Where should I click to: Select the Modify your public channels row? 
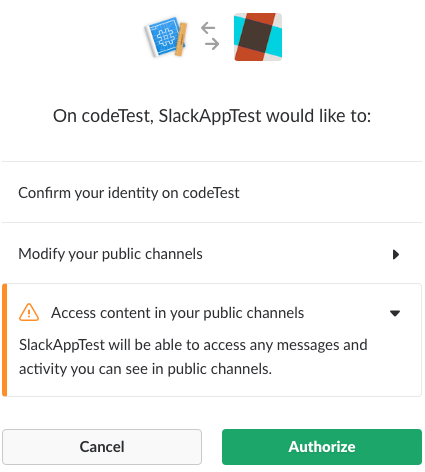pos(212,254)
